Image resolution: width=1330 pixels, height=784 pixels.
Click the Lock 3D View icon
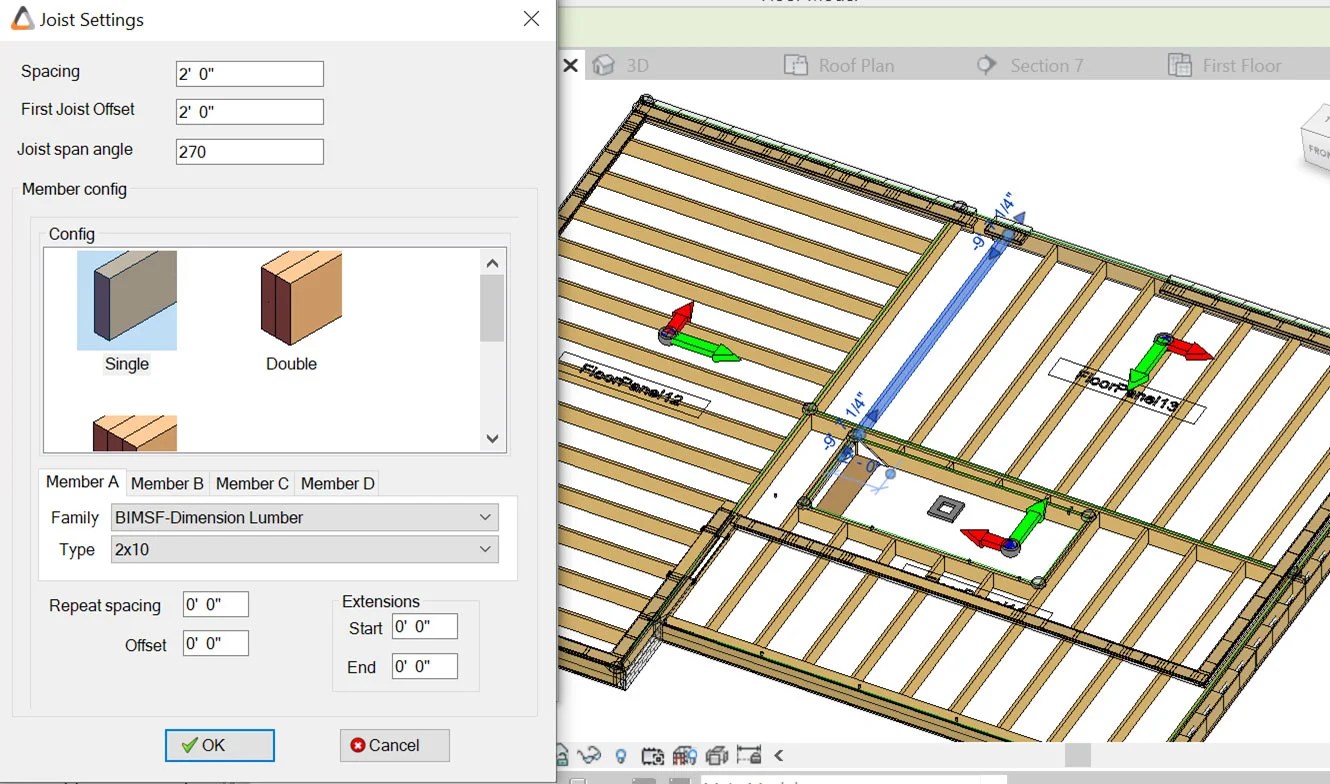pos(563,755)
